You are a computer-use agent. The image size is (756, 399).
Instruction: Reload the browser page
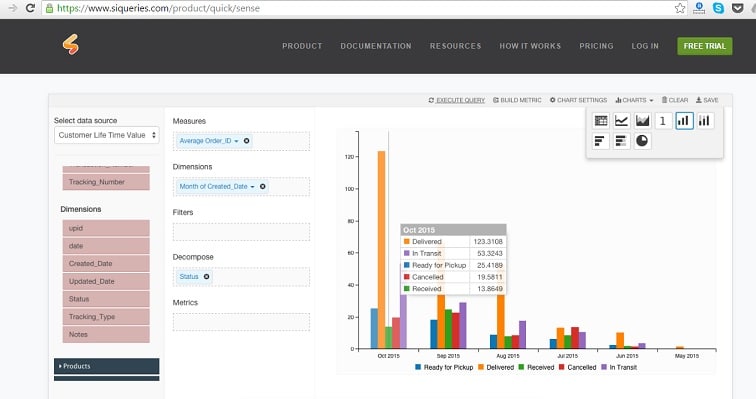point(30,8)
